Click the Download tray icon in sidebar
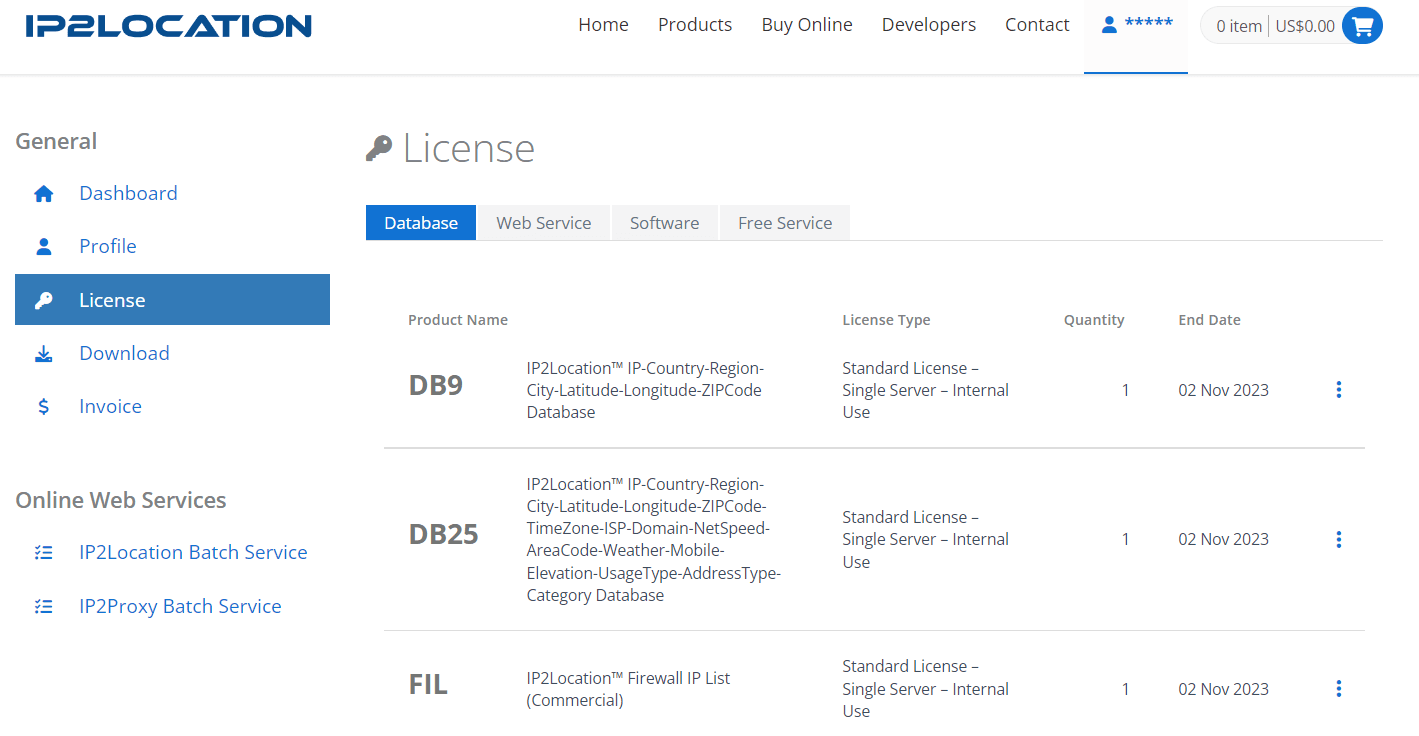 pos(43,354)
